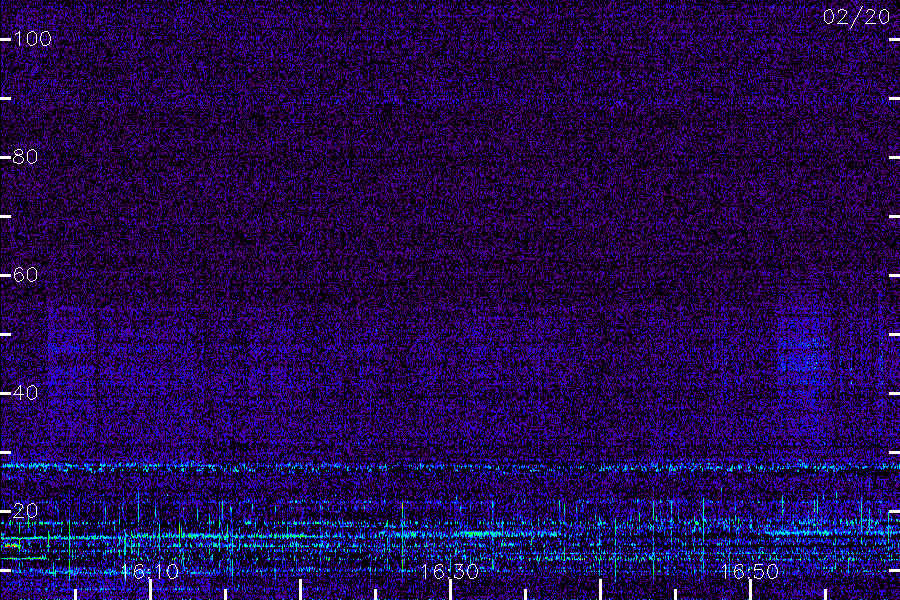The height and width of the screenshot is (600, 900).
Task: Click the 02/20 date label
Action: [856, 17]
